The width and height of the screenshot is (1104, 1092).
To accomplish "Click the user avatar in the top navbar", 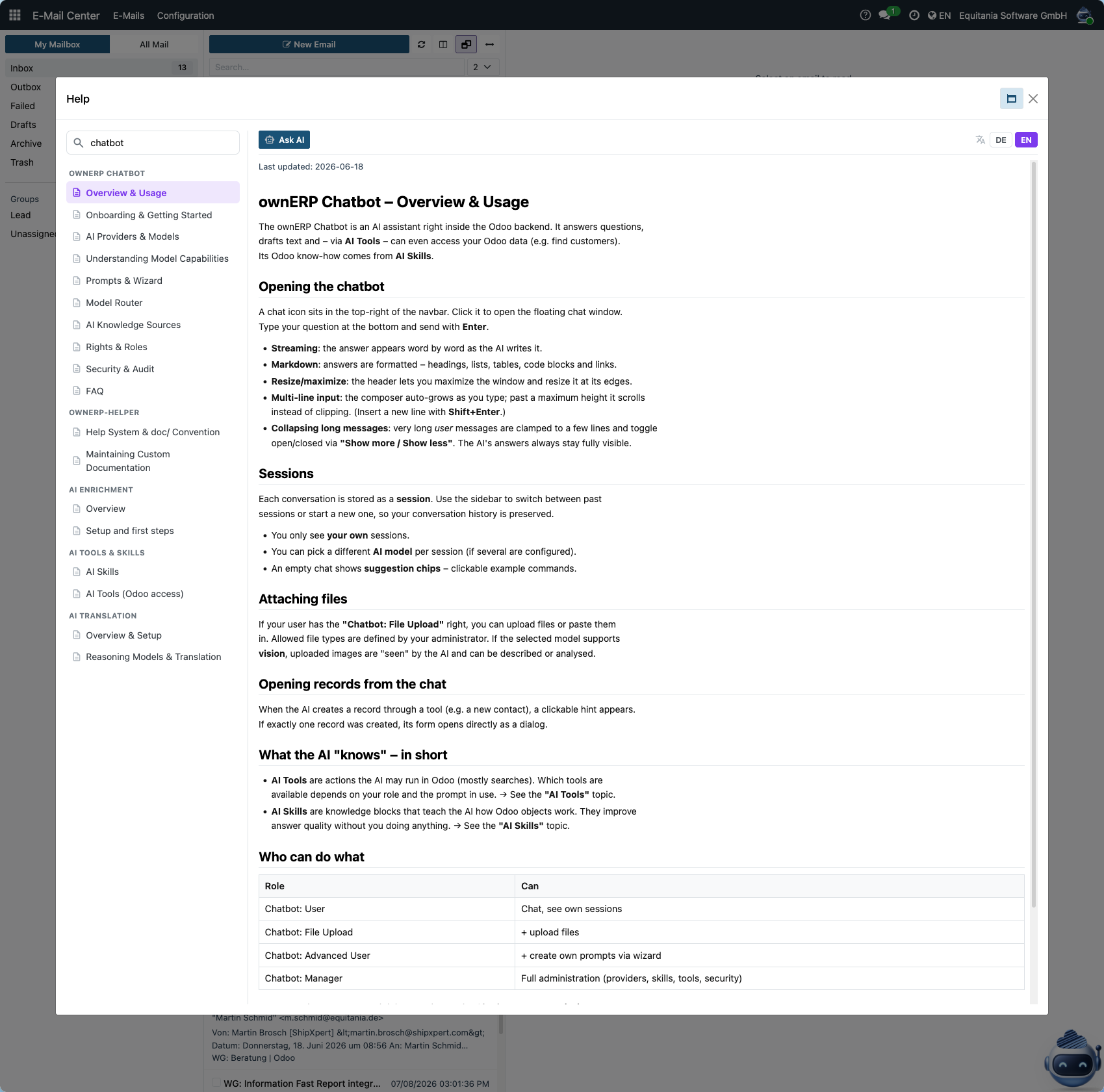I will point(1085,15).
